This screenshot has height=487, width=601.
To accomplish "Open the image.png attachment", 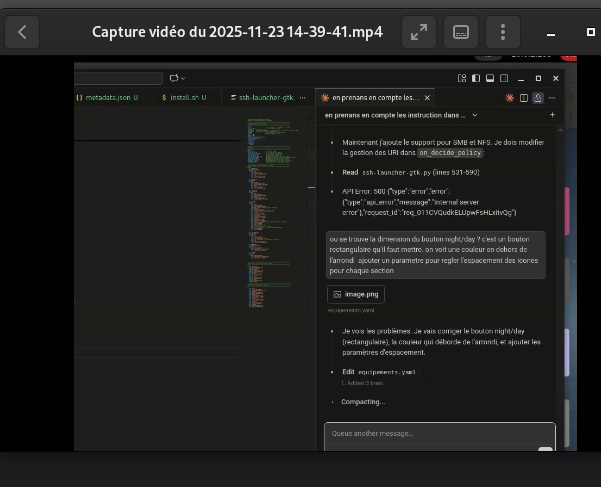I will tap(355, 295).
